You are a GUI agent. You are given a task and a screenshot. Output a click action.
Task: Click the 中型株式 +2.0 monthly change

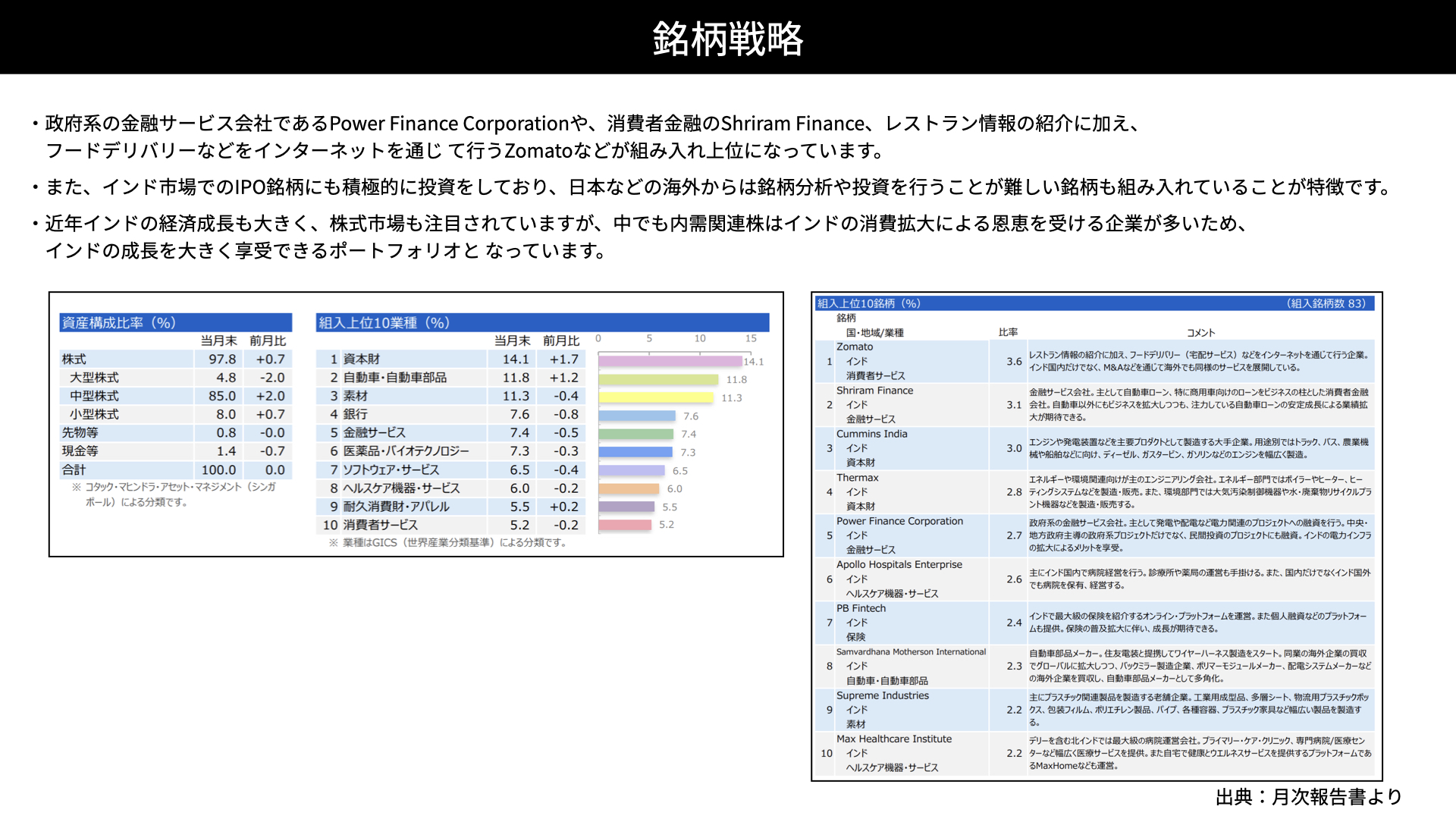pos(270,396)
